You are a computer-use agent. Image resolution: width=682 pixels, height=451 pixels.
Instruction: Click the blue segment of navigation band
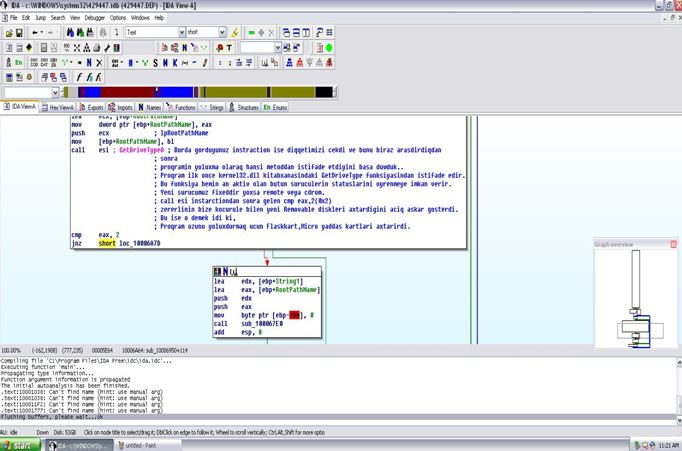(x=176, y=92)
